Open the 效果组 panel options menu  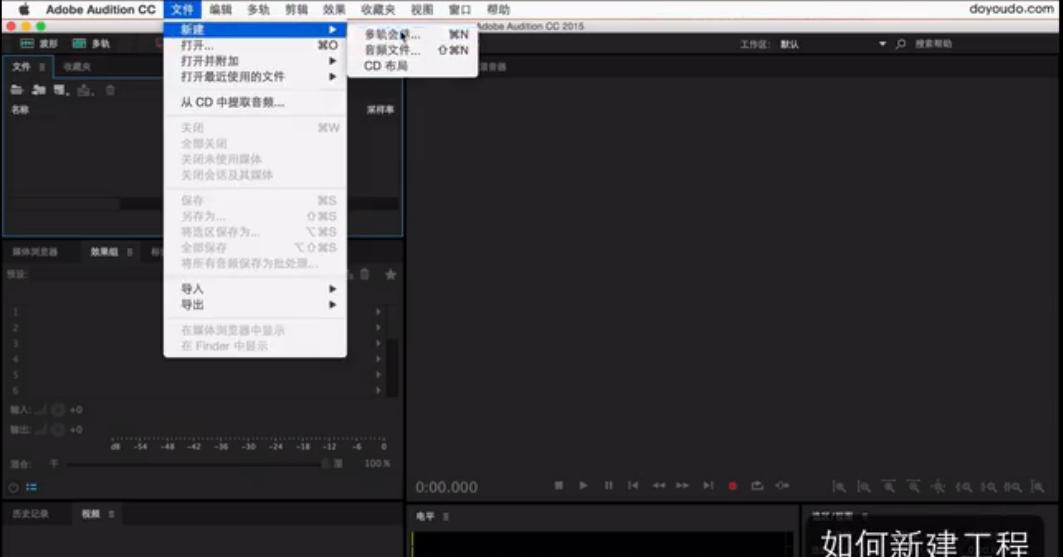pos(129,252)
